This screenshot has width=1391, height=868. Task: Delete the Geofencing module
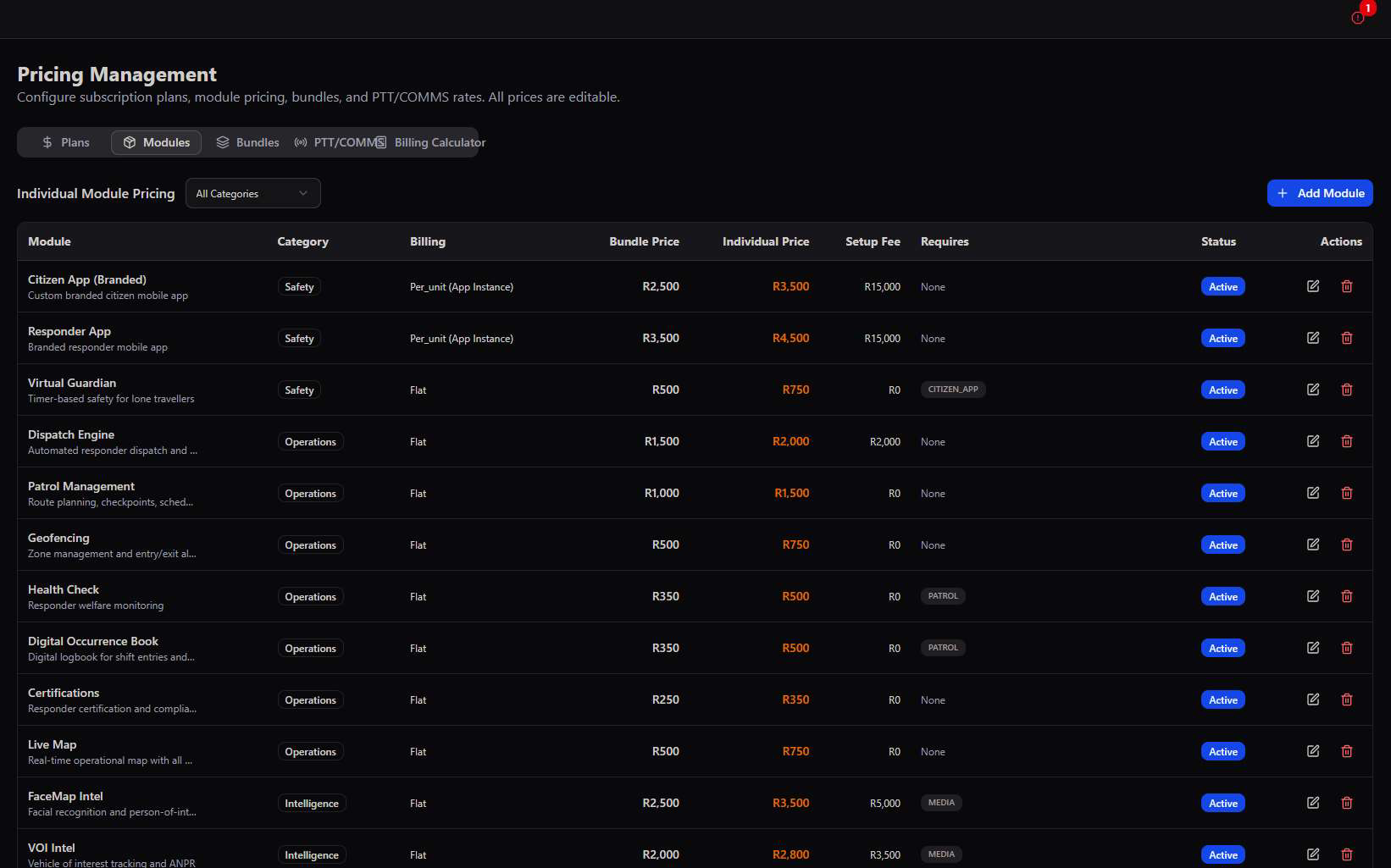(1347, 545)
